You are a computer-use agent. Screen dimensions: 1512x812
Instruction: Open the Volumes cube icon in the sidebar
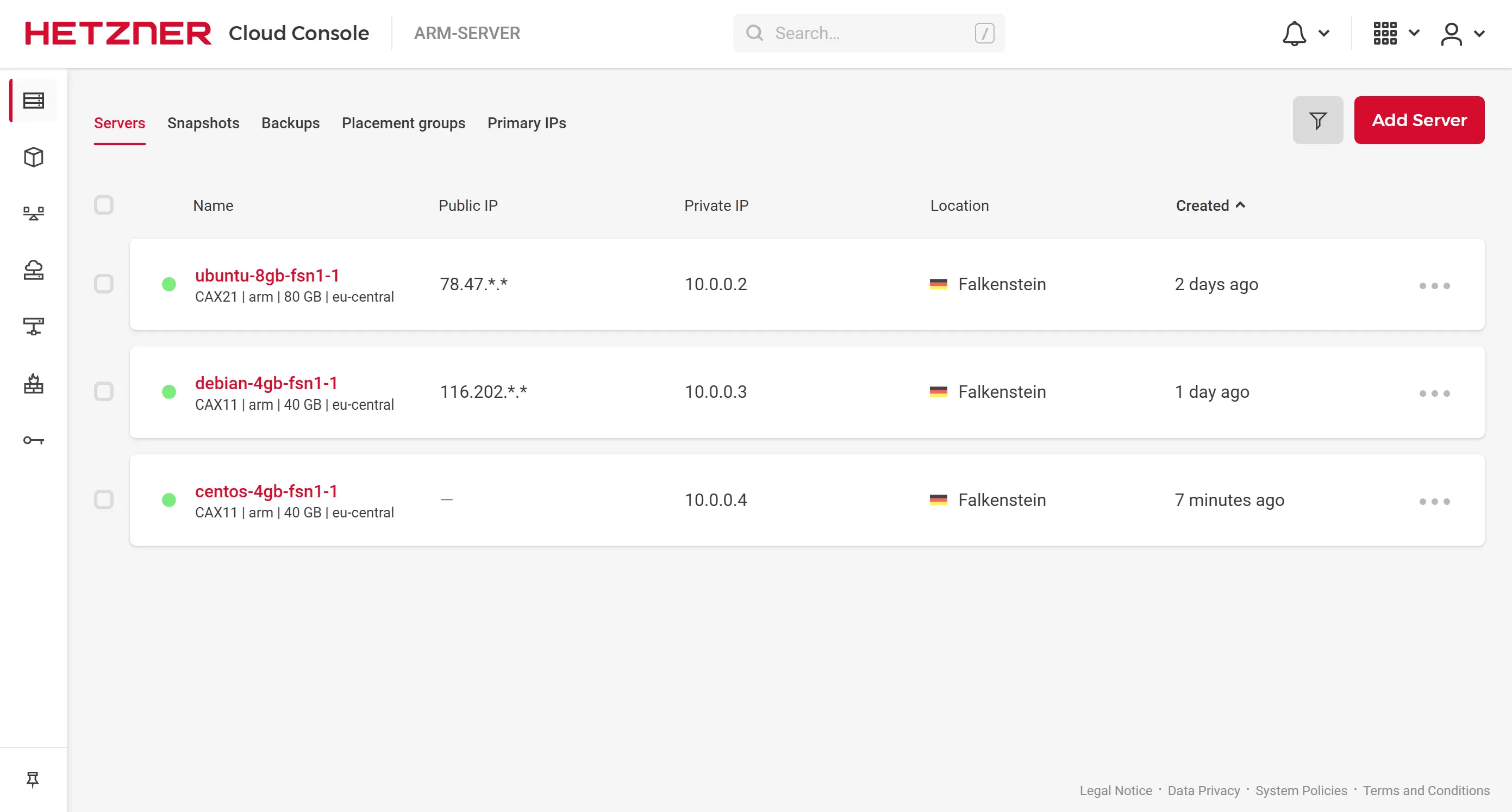[x=34, y=157]
